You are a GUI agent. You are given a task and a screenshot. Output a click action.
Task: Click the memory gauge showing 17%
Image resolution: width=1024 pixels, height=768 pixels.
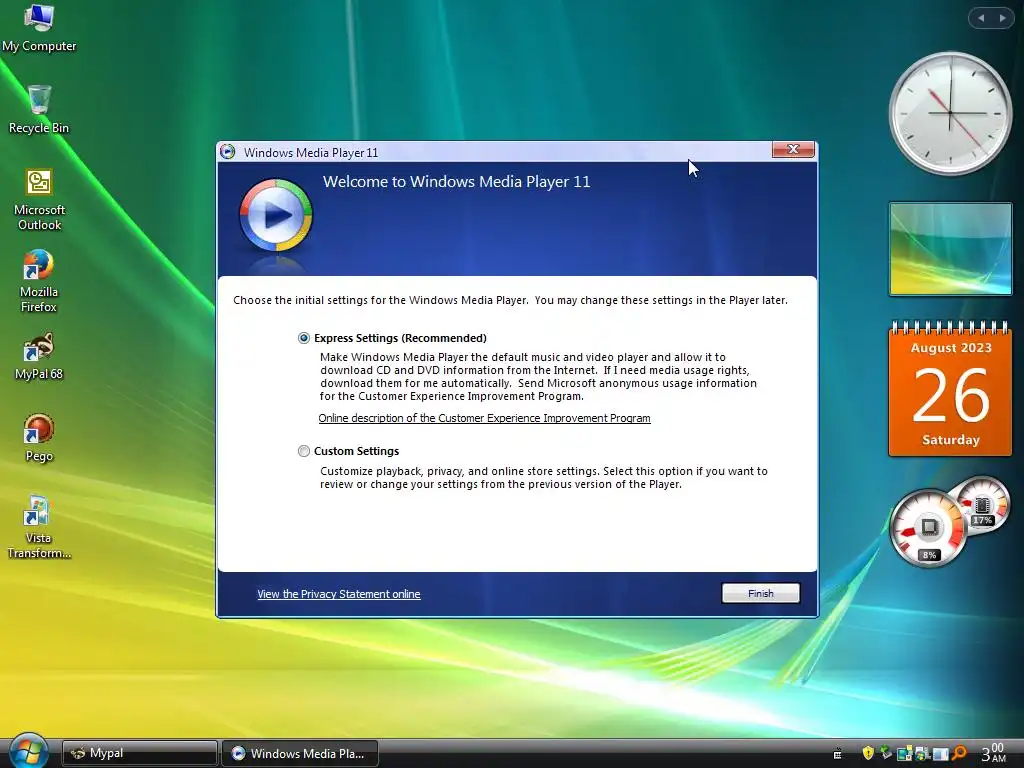(x=982, y=504)
